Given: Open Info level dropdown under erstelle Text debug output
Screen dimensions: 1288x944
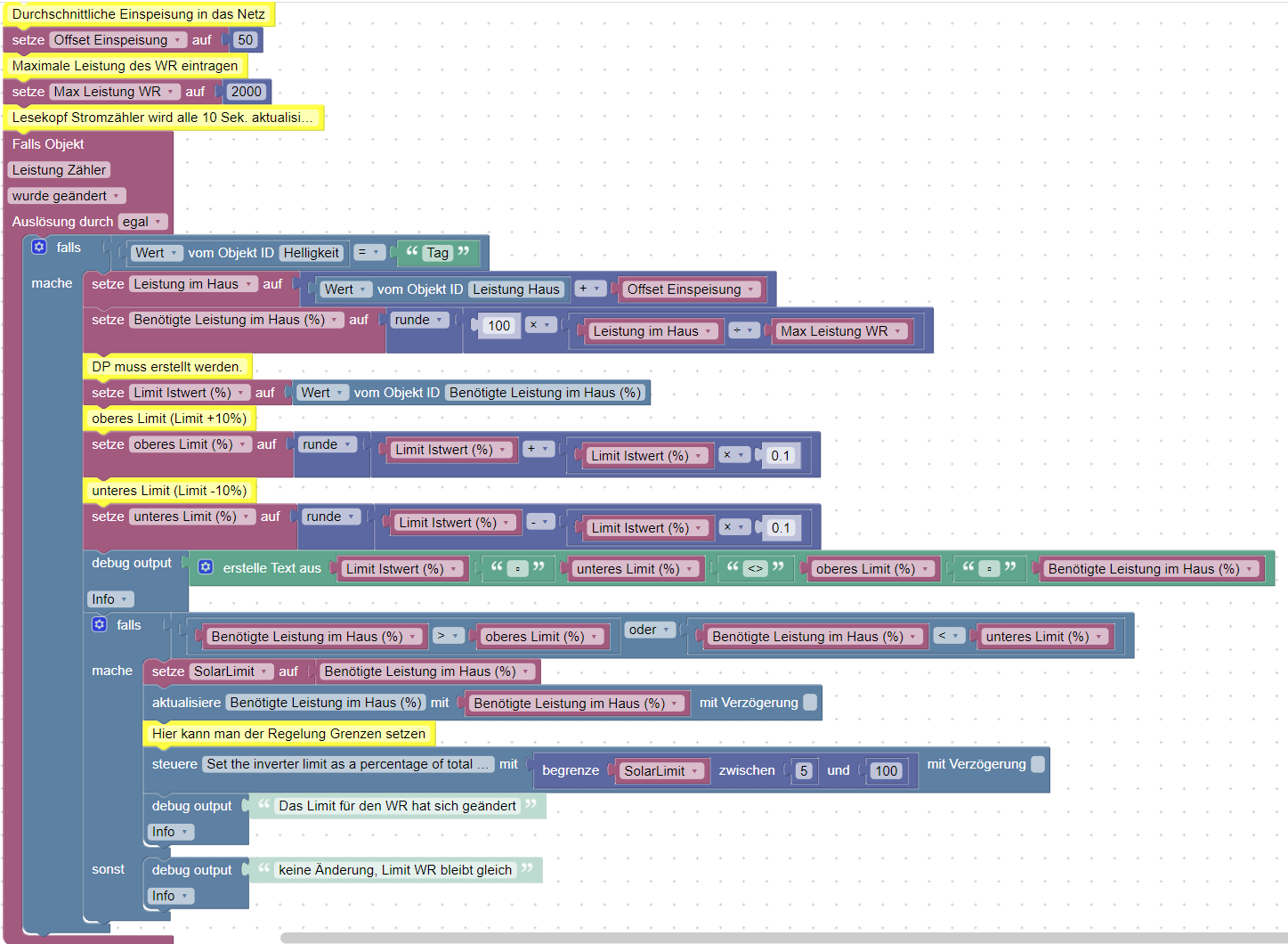Looking at the screenshot, I should [110, 599].
